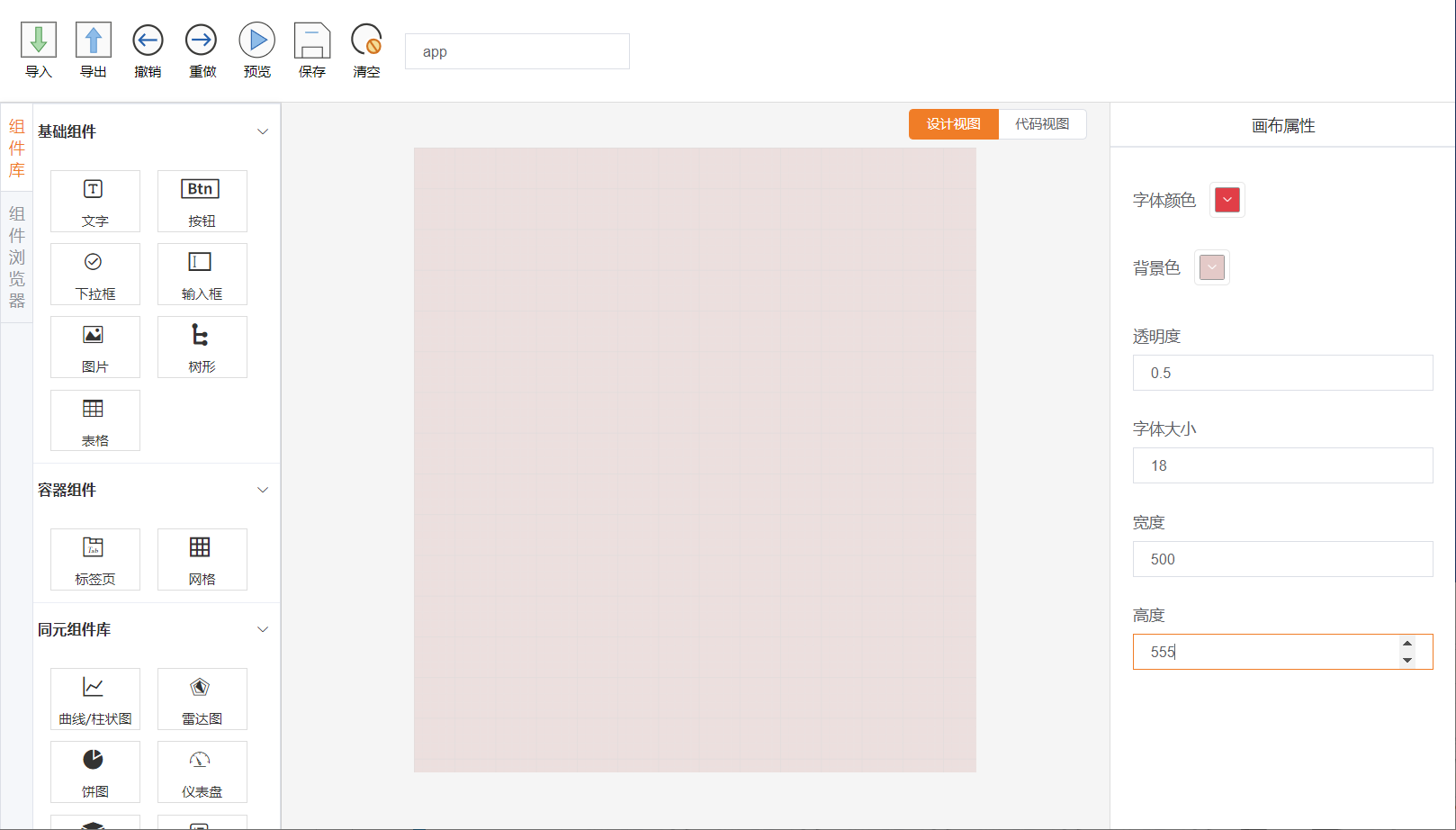Select the 输入框 input component
Image resolution: width=1456 pixels, height=830 pixels.
point(202,274)
